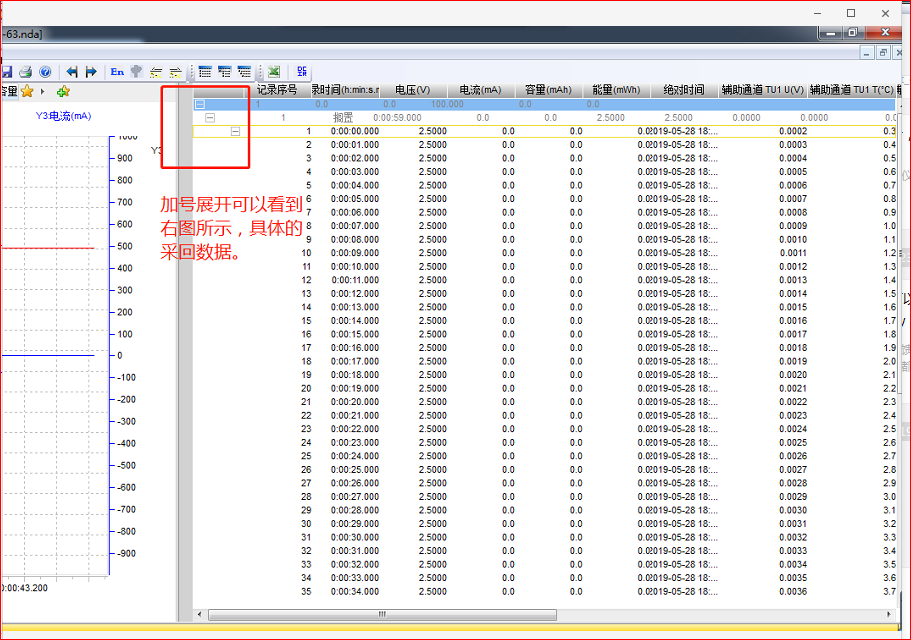
Task: Select record row 10 at 0:00:09.000
Action: pyautogui.click(x=543, y=253)
